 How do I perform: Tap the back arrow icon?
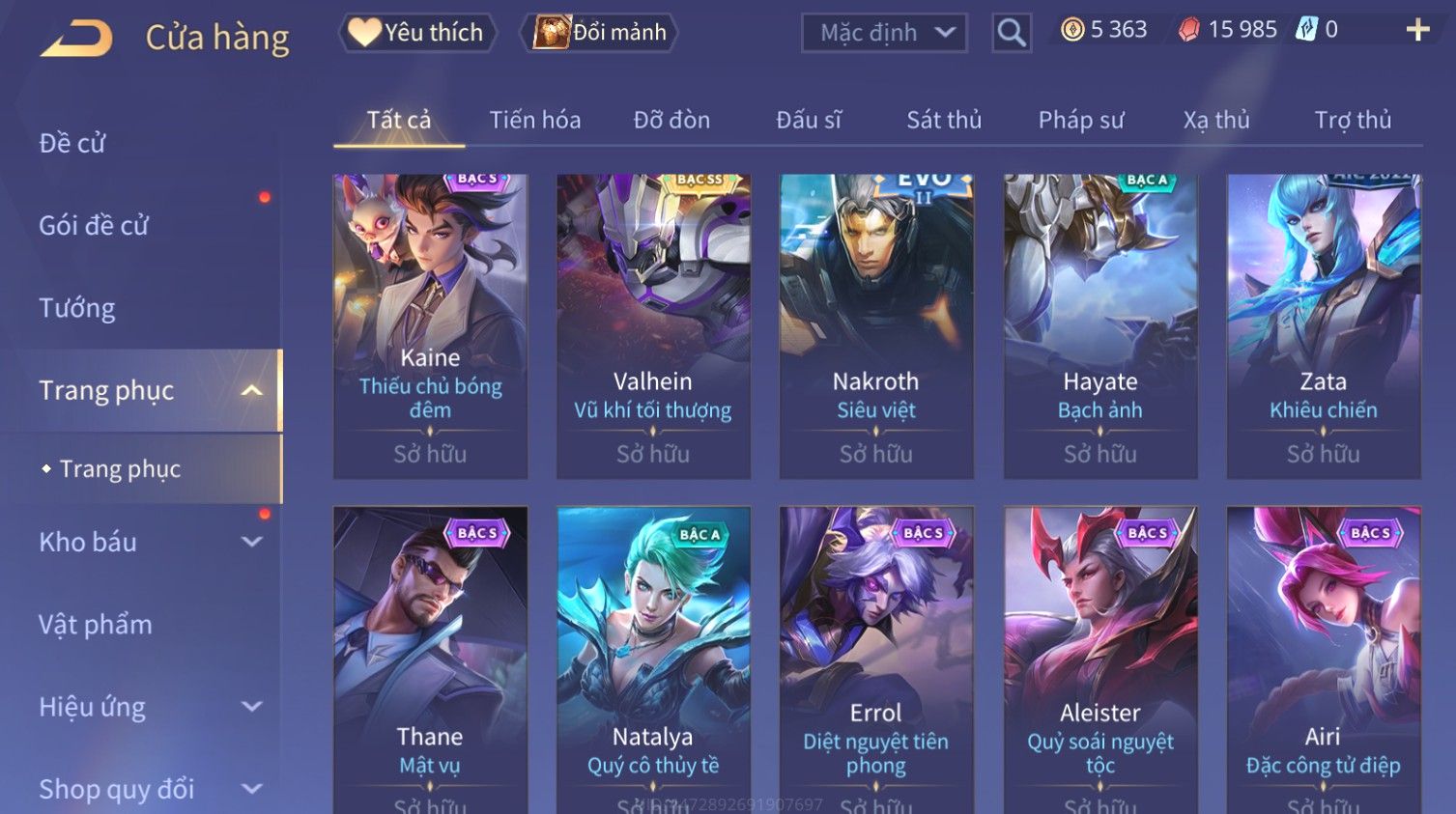coord(76,39)
